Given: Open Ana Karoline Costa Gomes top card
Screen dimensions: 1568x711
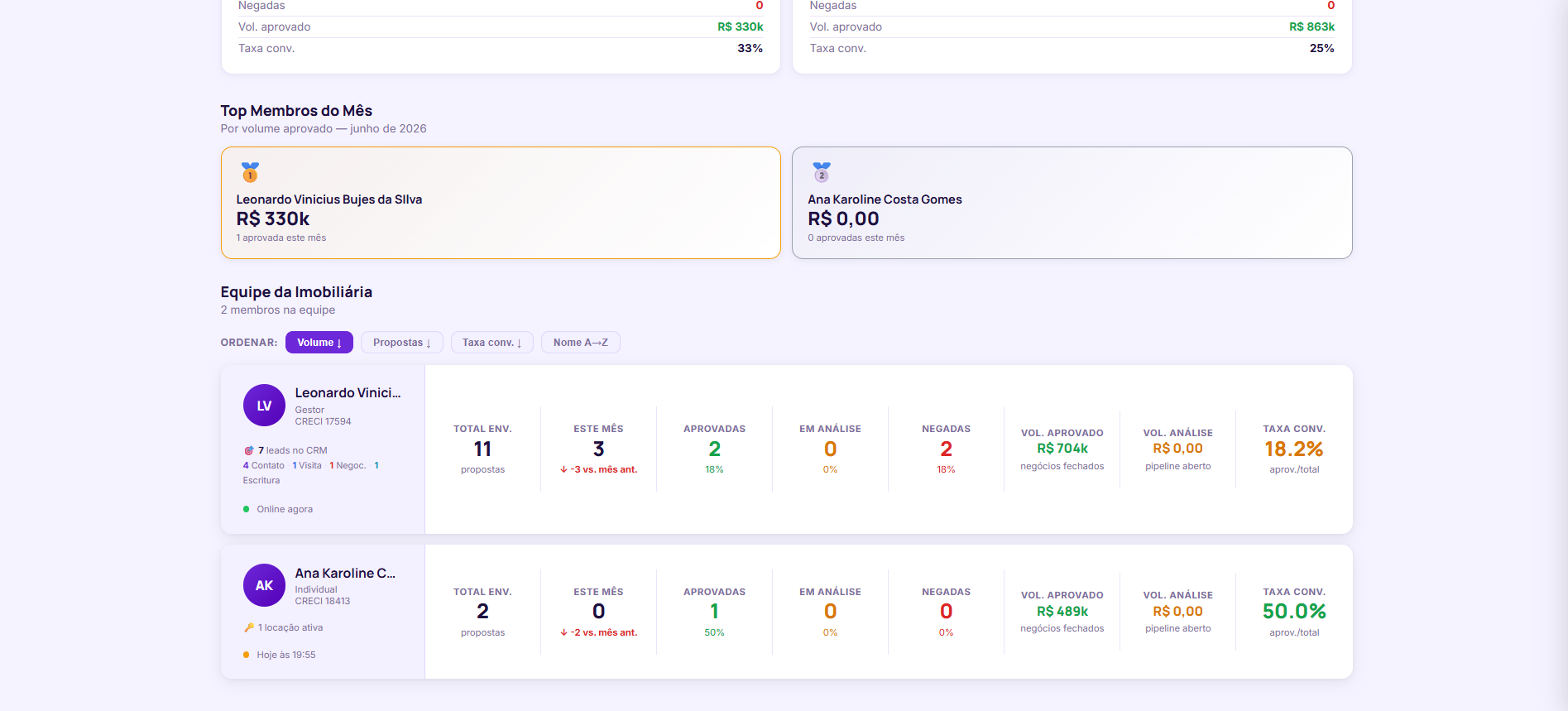Looking at the screenshot, I should tap(1072, 203).
